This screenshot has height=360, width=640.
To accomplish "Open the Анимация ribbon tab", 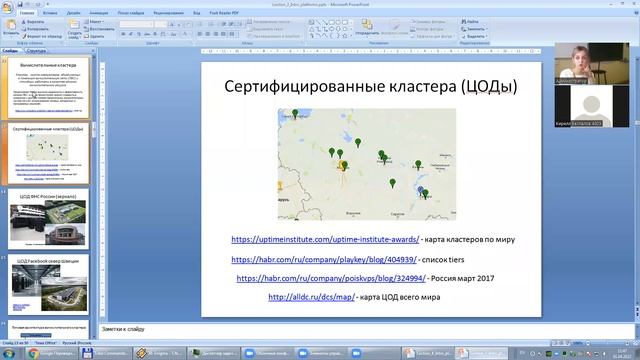I will point(99,13).
